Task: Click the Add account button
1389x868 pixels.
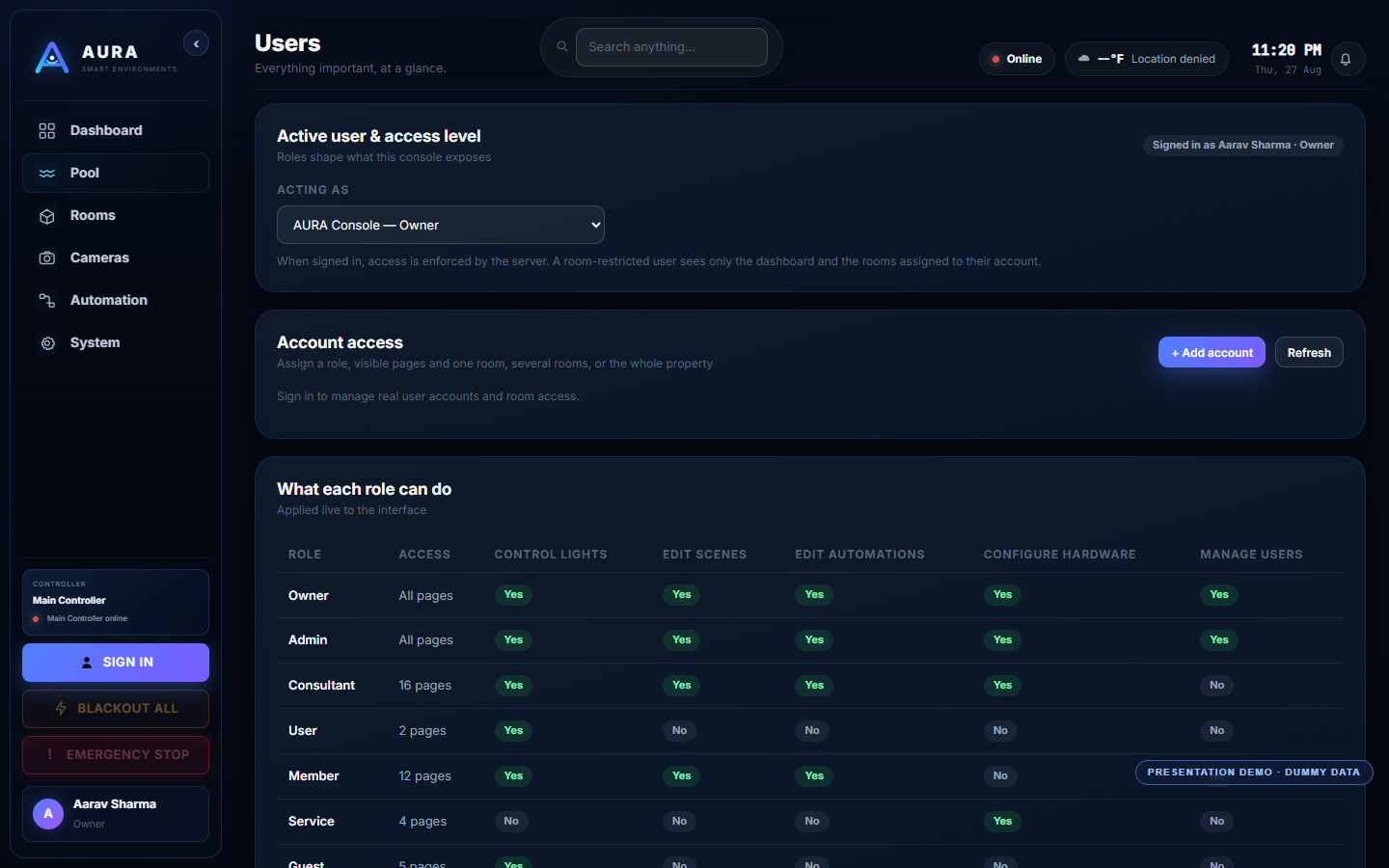Action: pos(1212,352)
